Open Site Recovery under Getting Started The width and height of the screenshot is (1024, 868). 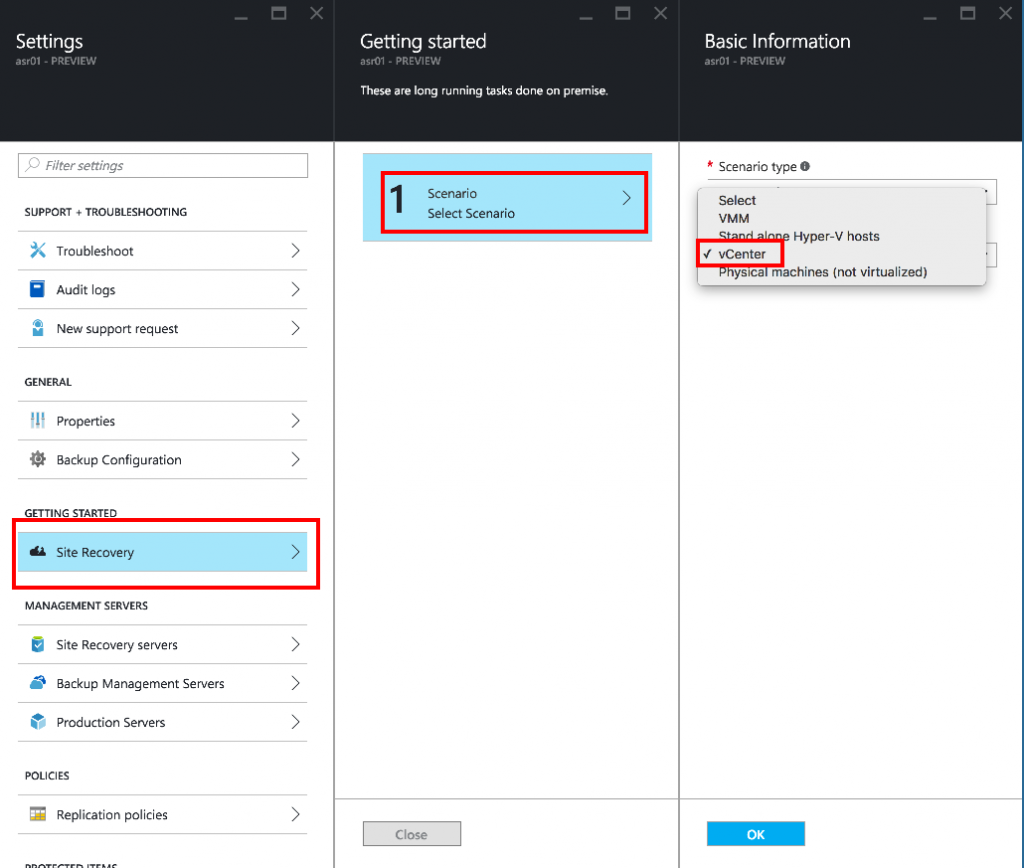tap(163, 552)
